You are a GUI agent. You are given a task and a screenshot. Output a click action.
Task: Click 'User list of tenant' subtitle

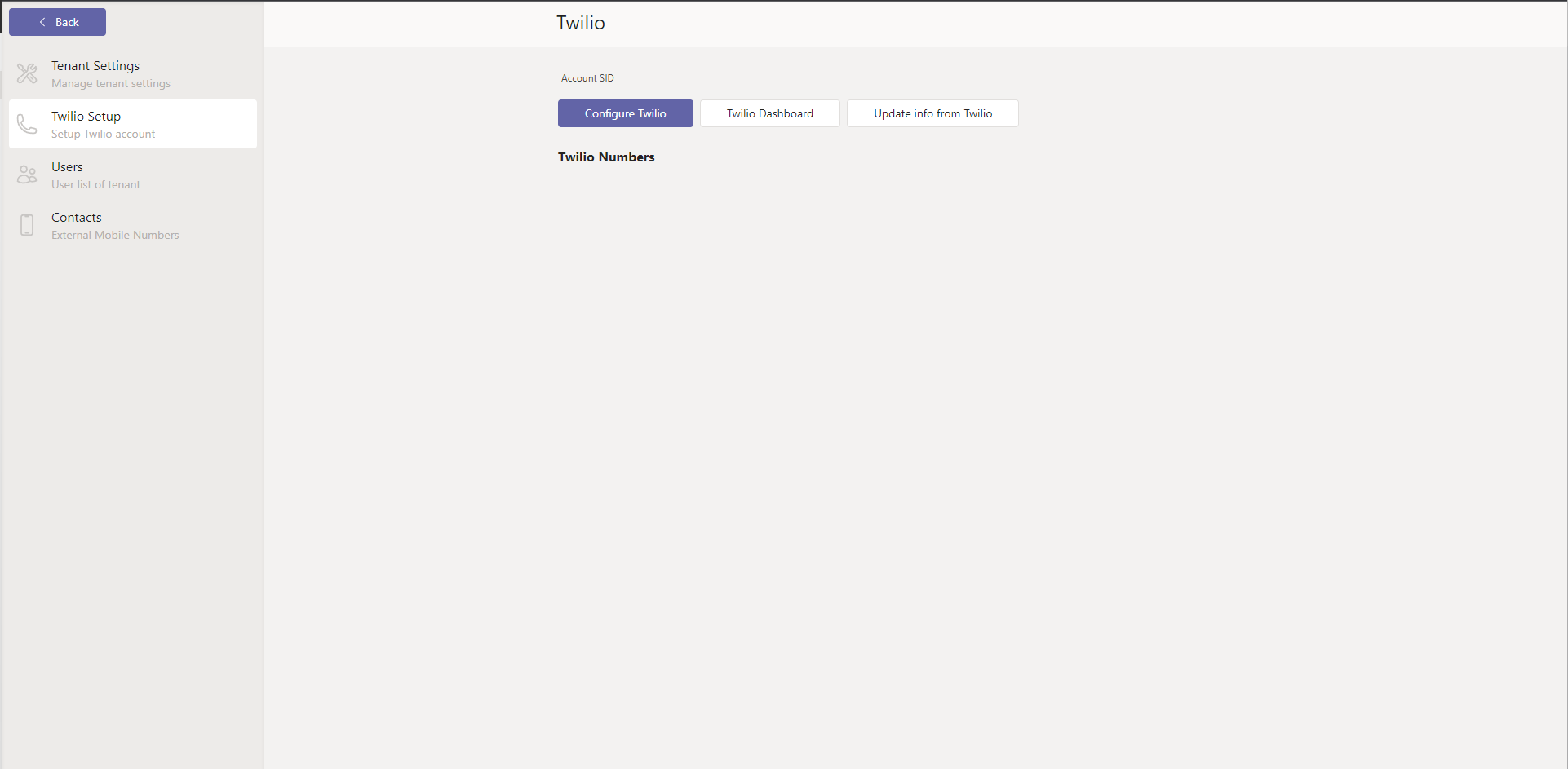(95, 184)
